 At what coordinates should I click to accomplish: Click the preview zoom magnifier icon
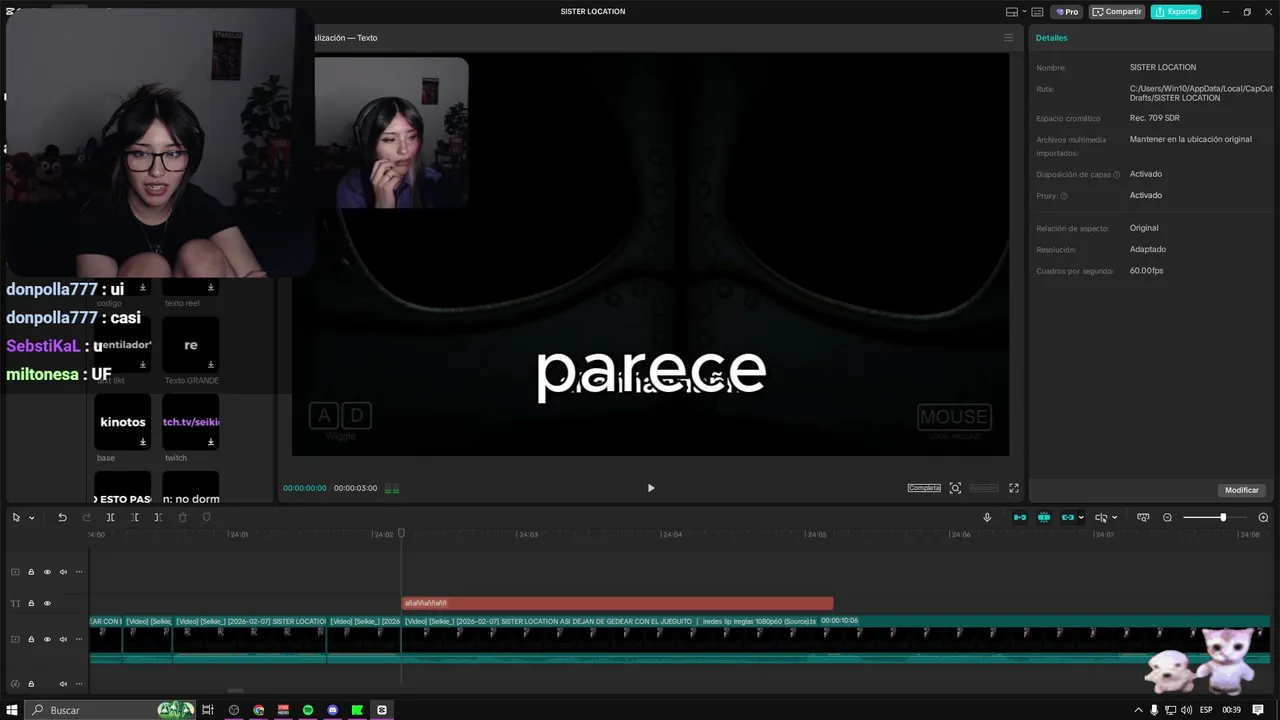coord(955,488)
